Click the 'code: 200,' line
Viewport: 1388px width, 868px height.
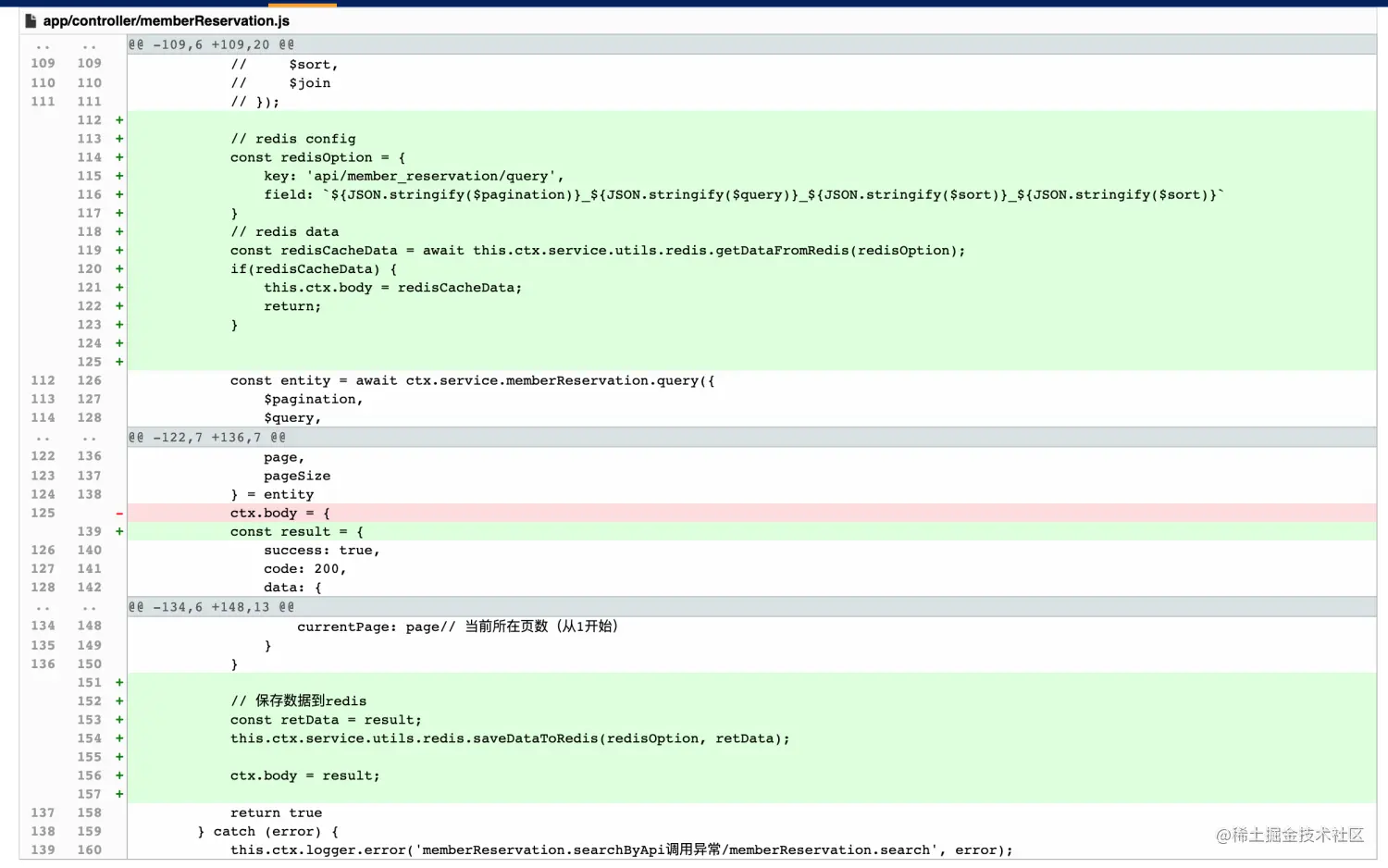point(305,568)
